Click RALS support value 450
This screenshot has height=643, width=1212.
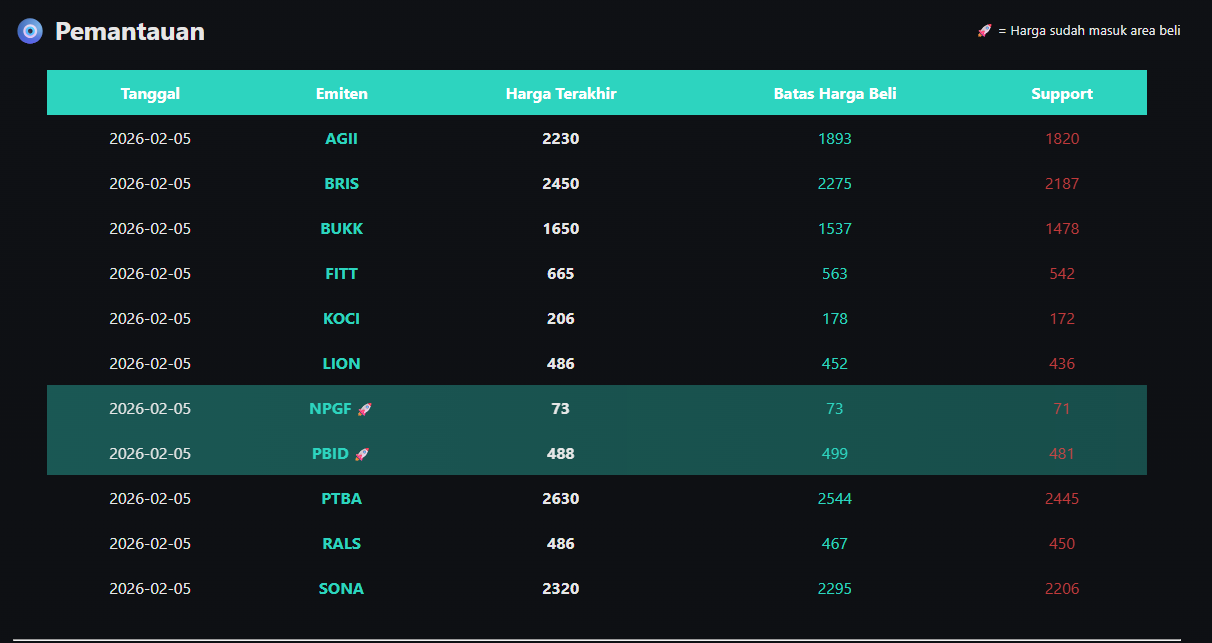(x=1062, y=544)
